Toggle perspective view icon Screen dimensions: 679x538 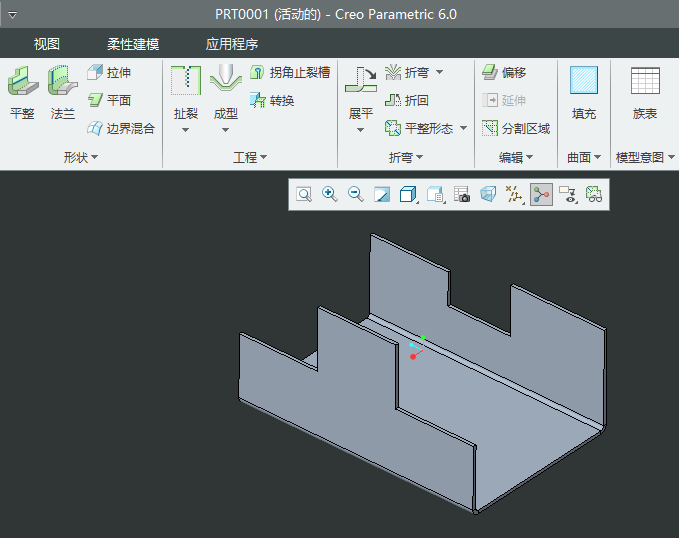(488, 194)
